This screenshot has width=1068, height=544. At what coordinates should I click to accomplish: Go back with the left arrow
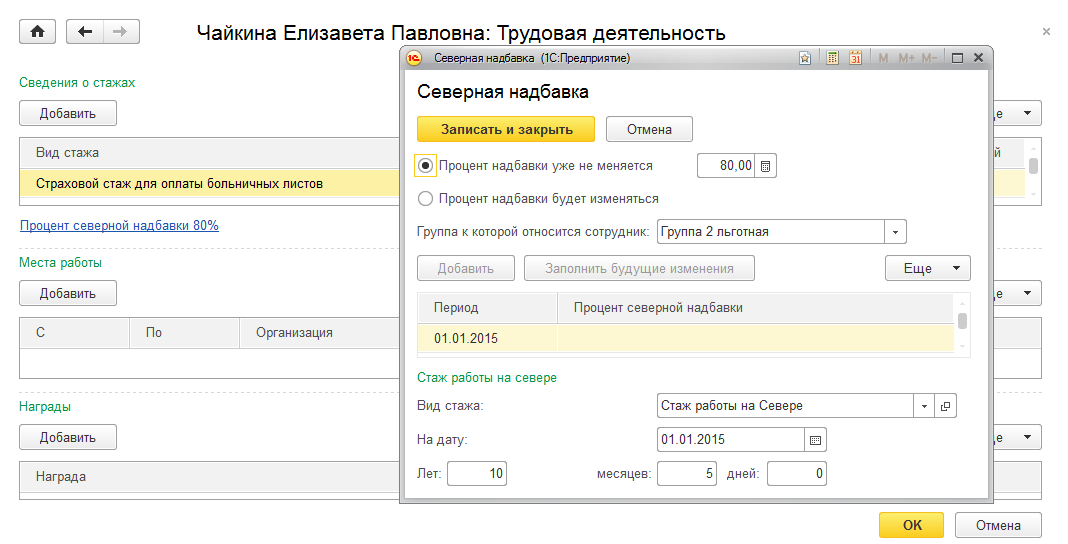pos(85,32)
